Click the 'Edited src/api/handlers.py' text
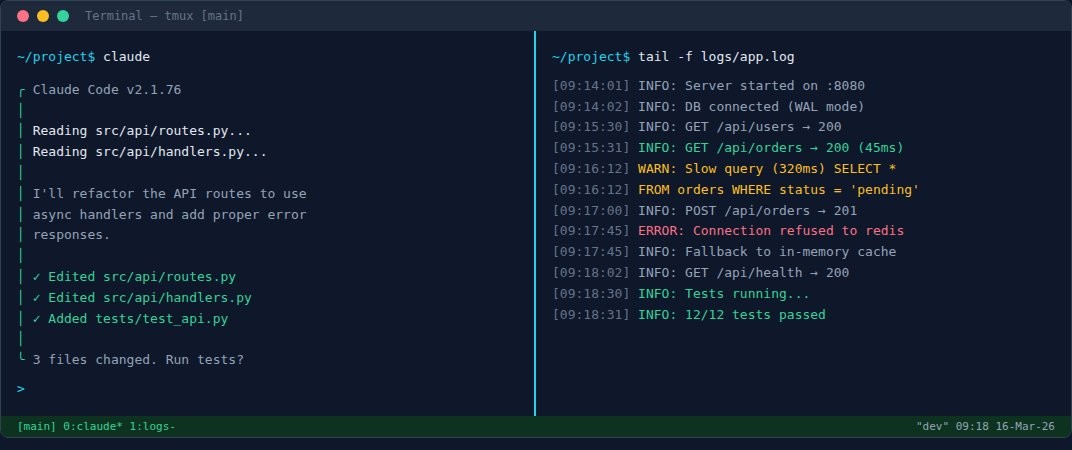This screenshot has width=1072, height=450. [x=150, y=297]
